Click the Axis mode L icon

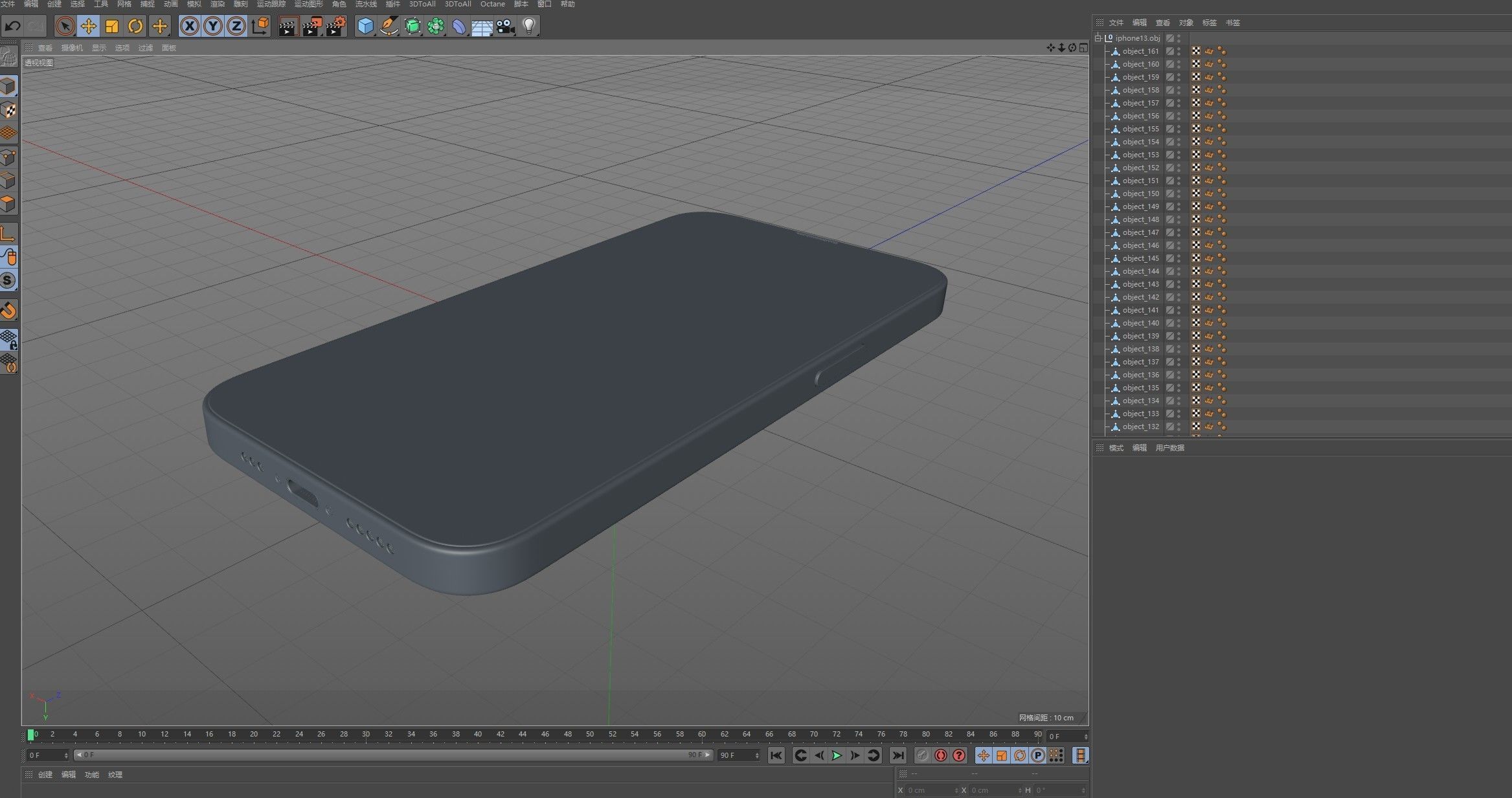tap(8, 234)
